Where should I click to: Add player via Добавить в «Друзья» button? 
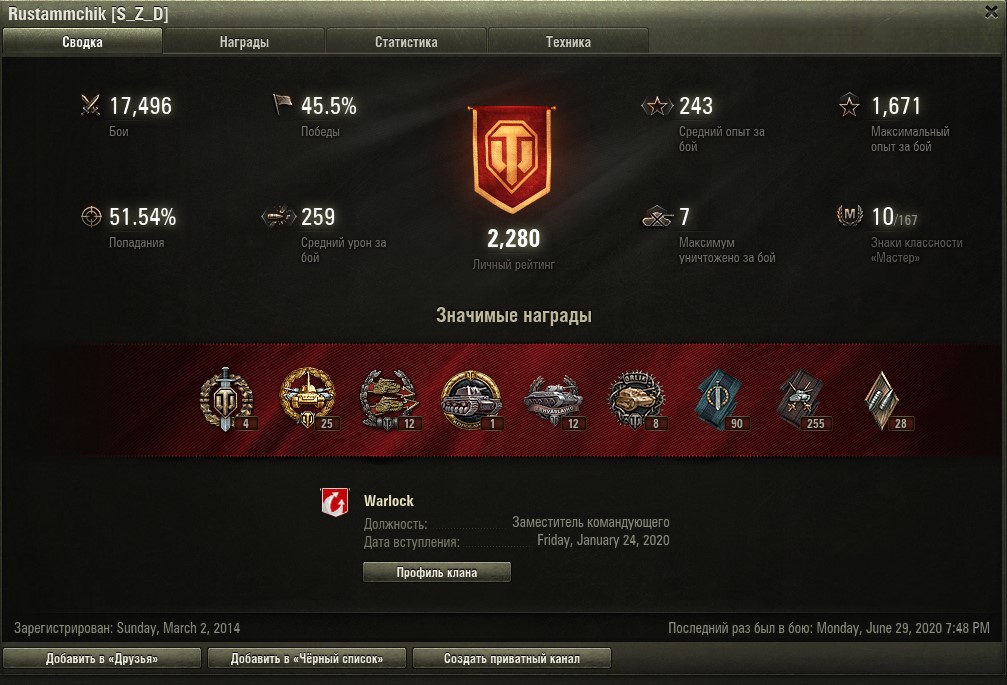point(102,659)
